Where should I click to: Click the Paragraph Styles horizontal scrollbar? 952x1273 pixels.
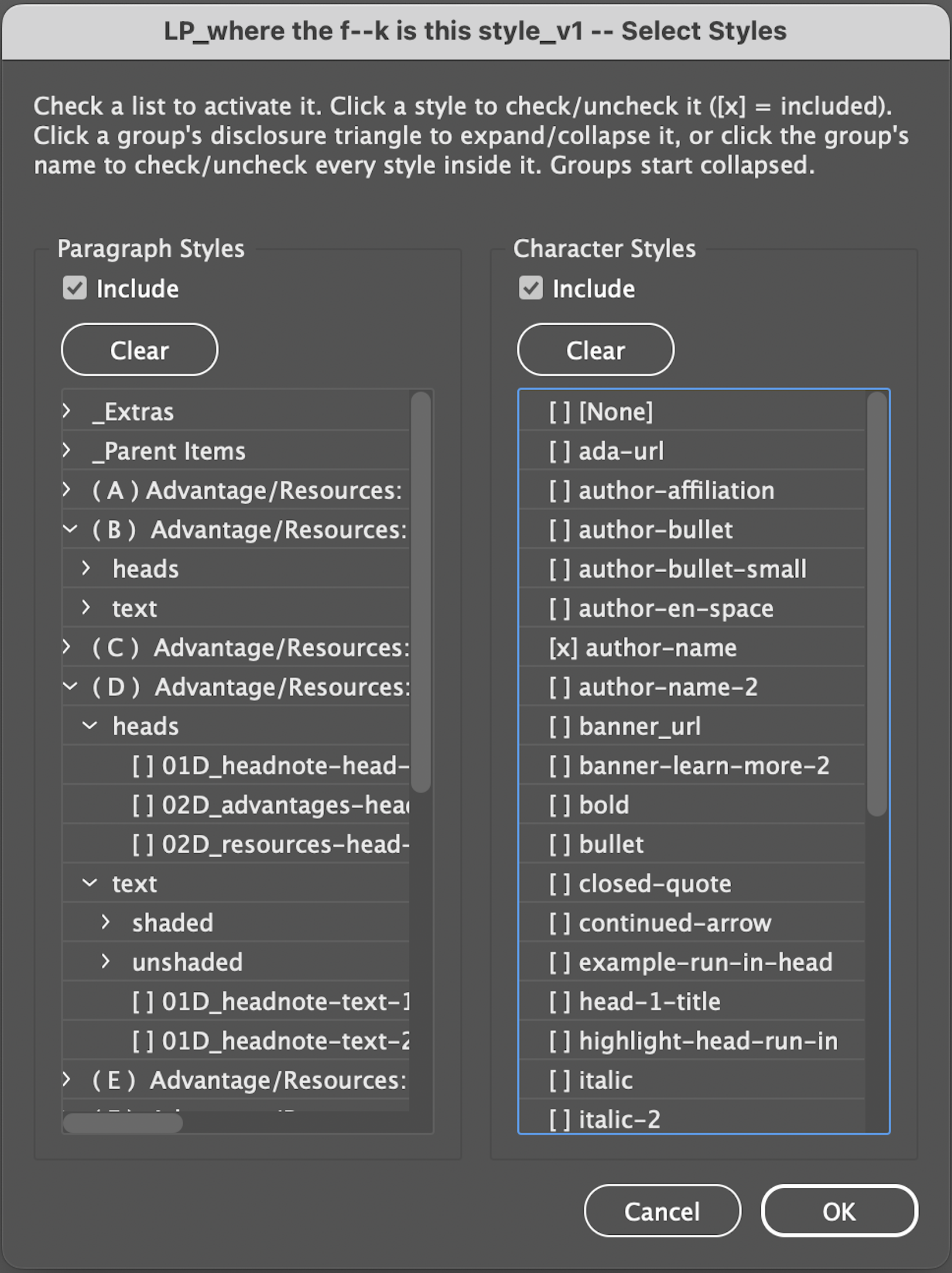(x=123, y=1123)
